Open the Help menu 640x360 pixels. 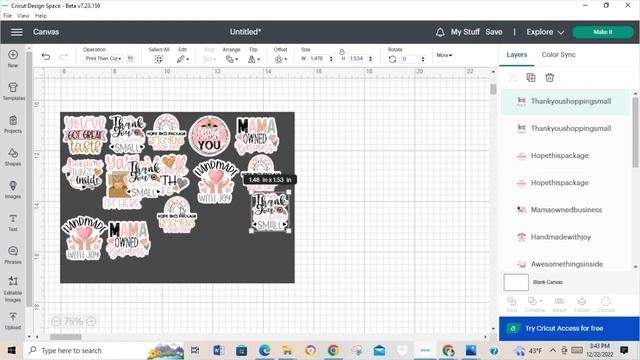coord(41,16)
